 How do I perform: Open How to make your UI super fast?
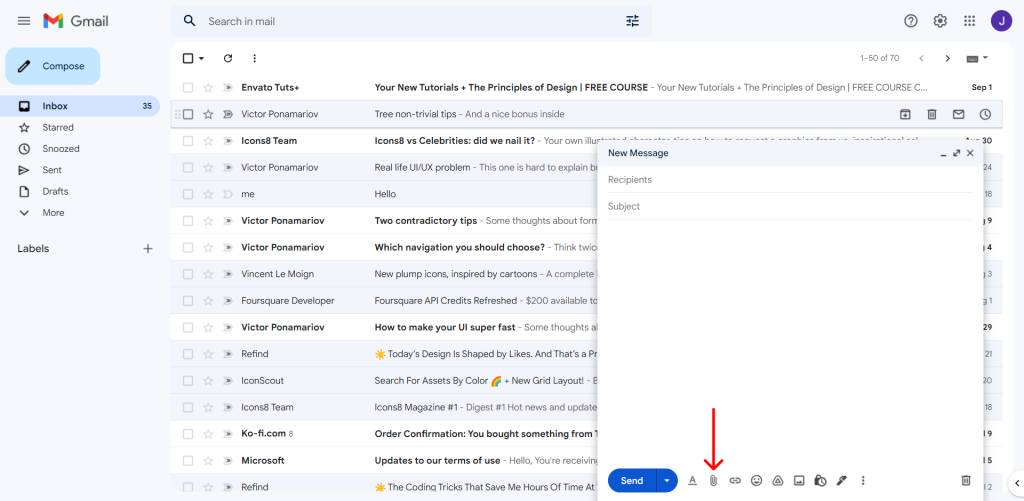pyautogui.click(x=384, y=327)
